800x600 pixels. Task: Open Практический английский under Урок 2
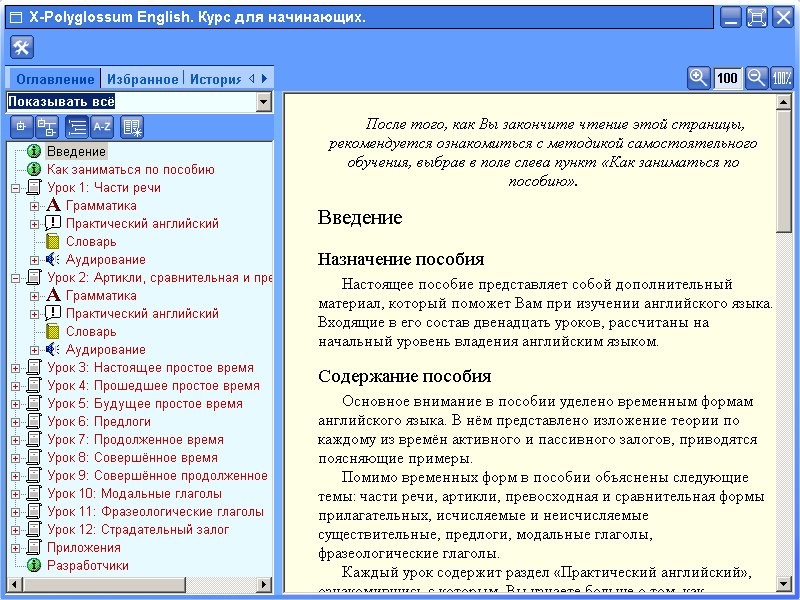[142, 313]
